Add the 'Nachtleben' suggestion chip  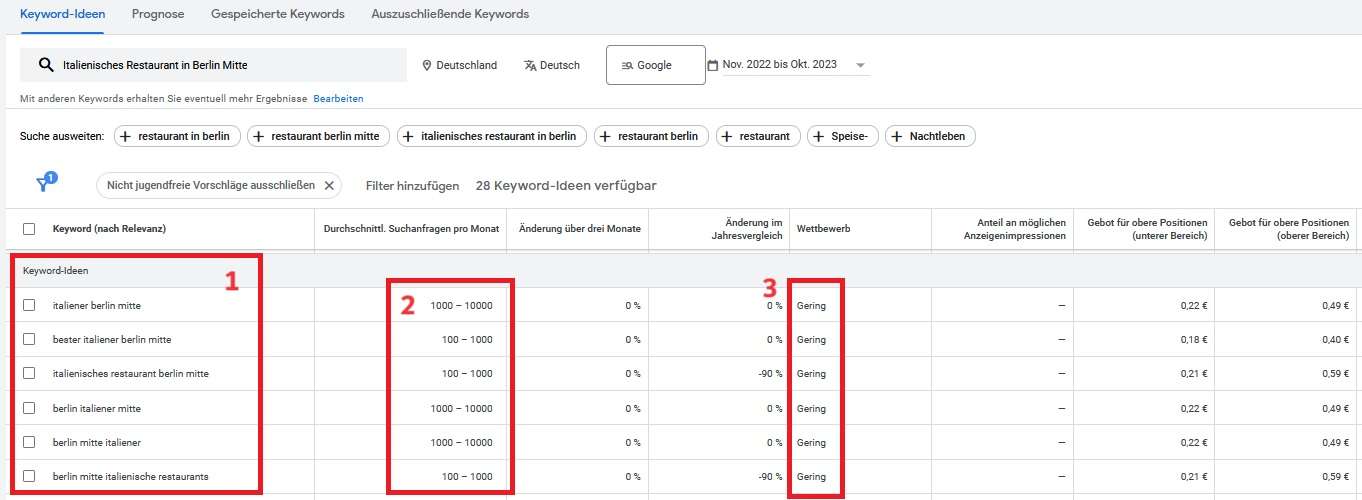click(930, 136)
